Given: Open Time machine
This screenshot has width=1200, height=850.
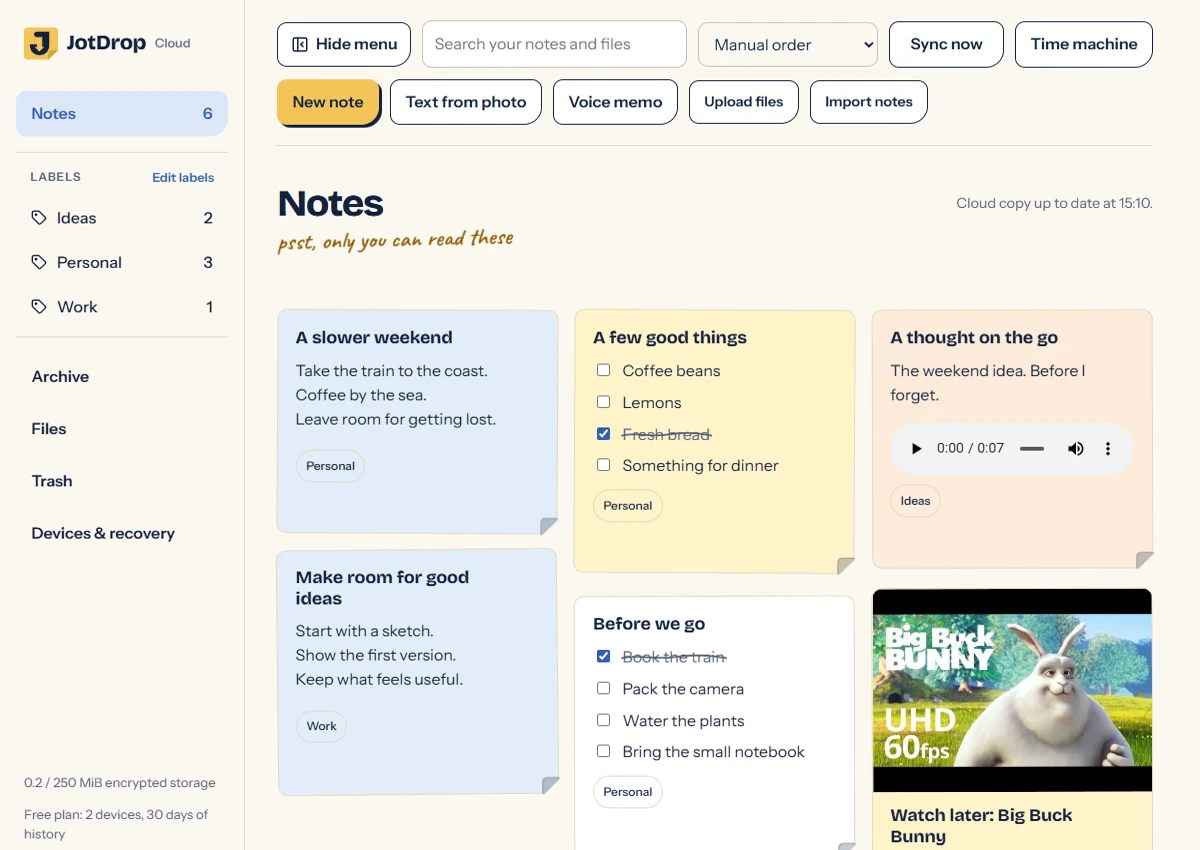Looking at the screenshot, I should pos(1084,44).
